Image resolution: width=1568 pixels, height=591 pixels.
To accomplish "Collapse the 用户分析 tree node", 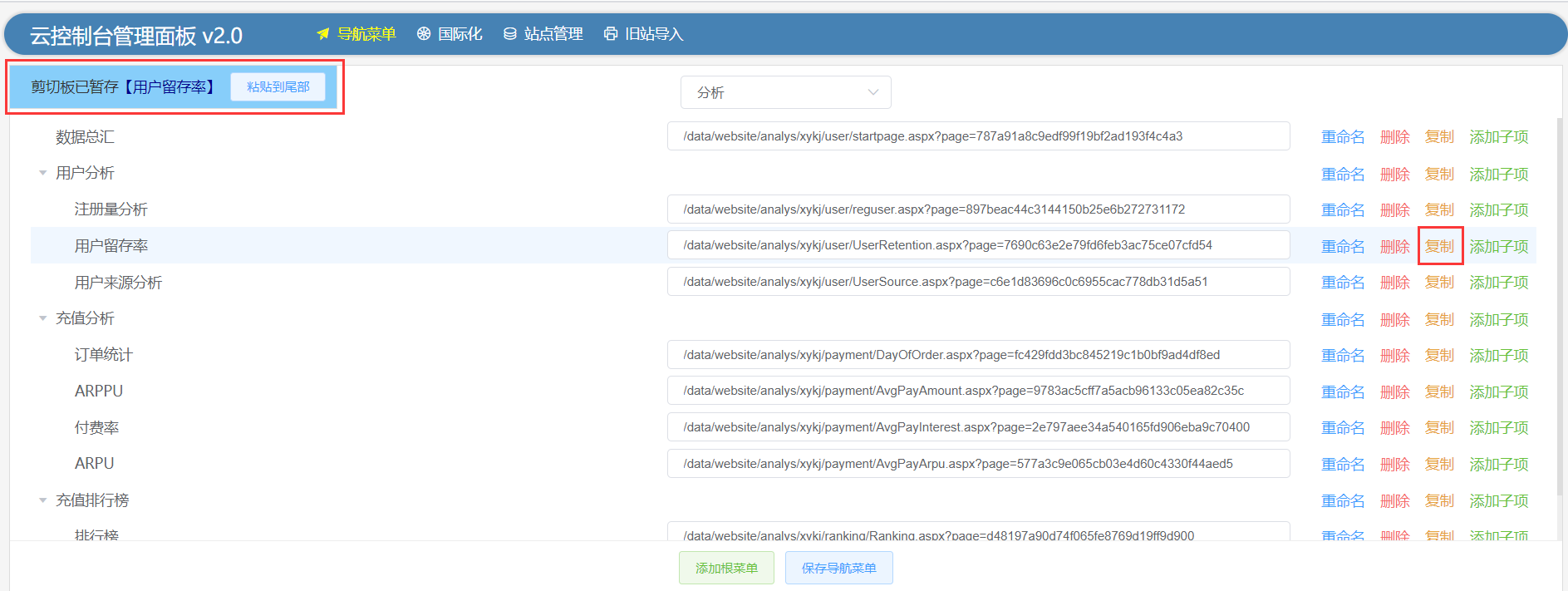I will pos(42,173).
